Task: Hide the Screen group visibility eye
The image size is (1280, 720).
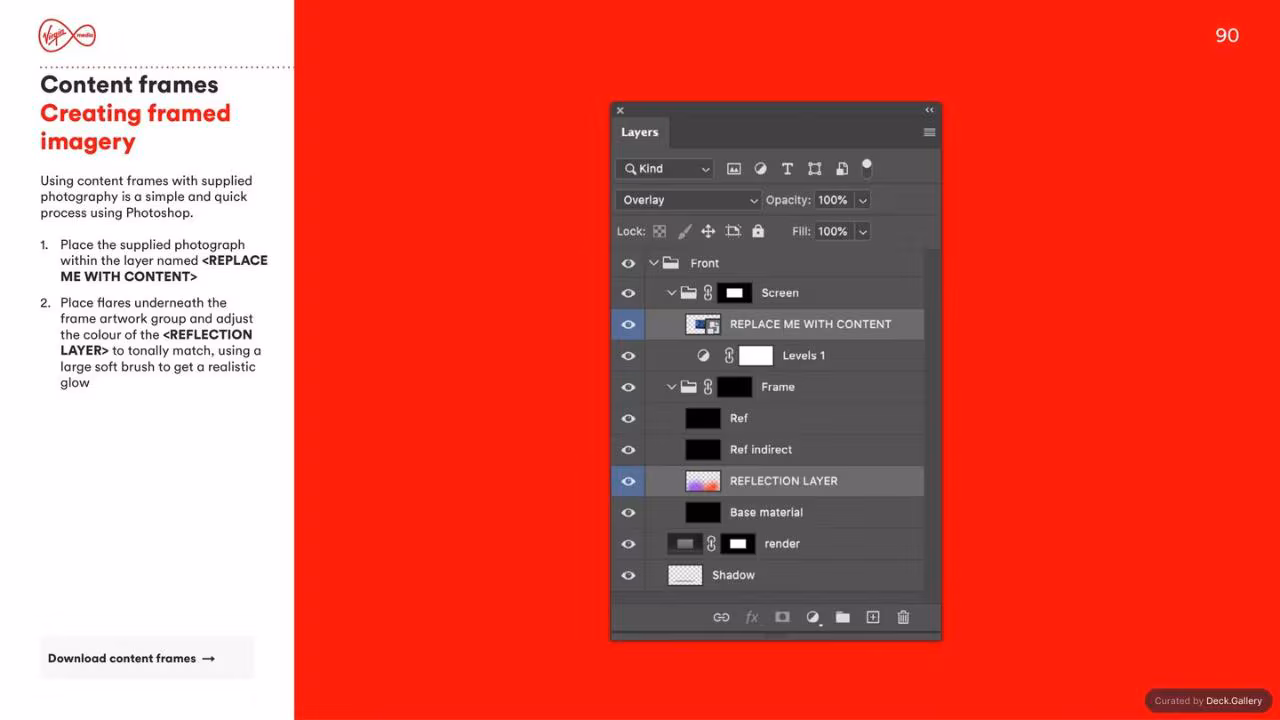Action: point(628,293)
